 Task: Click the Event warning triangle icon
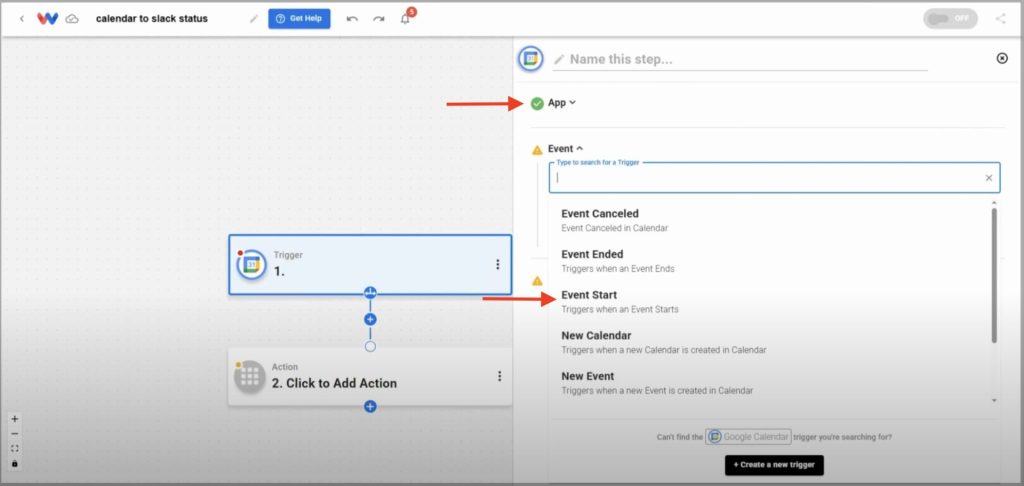pyautogui.click(x=537, y=150)
